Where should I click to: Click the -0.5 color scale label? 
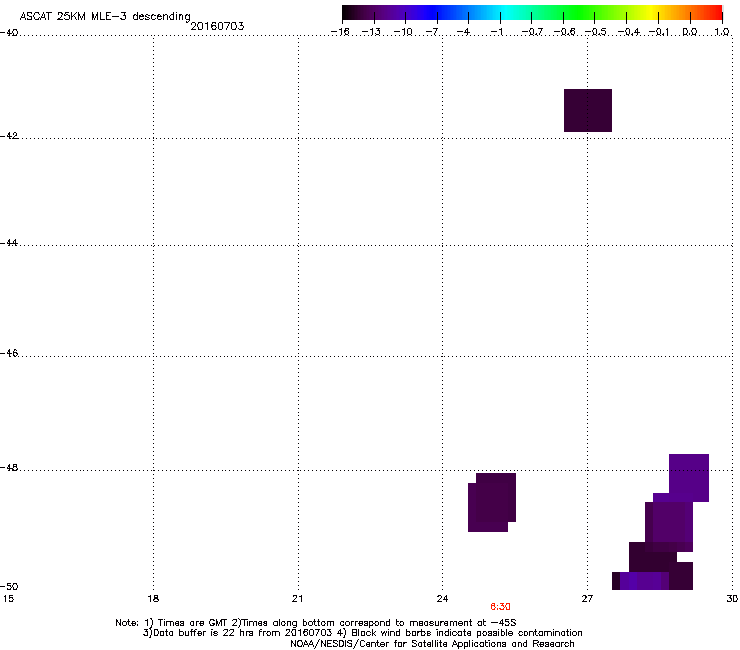point(596,32)
